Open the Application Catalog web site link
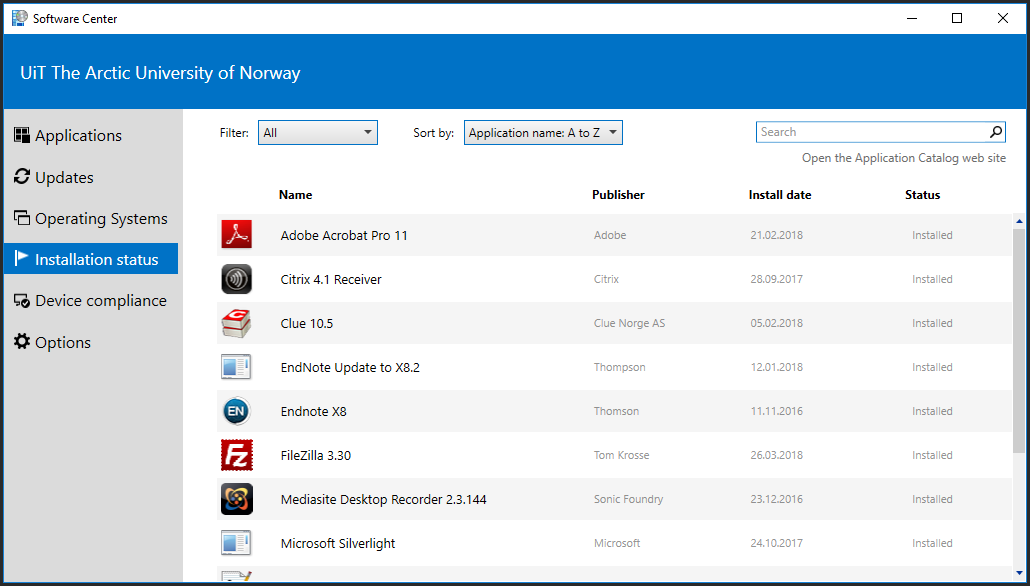This screenshot has height=586, width=1030. point(903,158)
